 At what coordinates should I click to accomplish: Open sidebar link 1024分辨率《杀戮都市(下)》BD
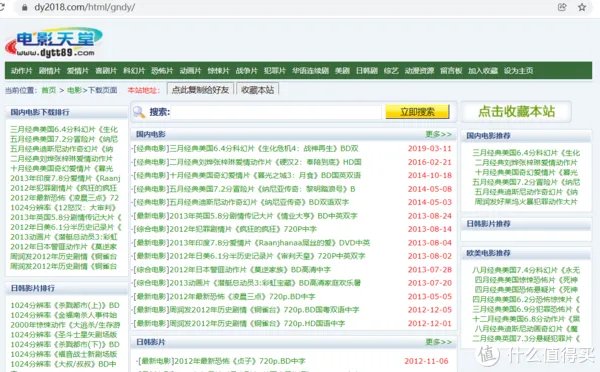[65, 344]
